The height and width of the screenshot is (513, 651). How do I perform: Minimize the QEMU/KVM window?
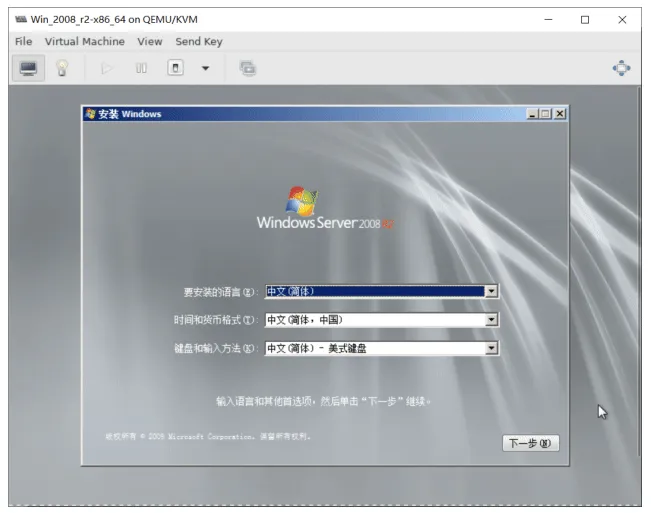[x=548, y=20]
